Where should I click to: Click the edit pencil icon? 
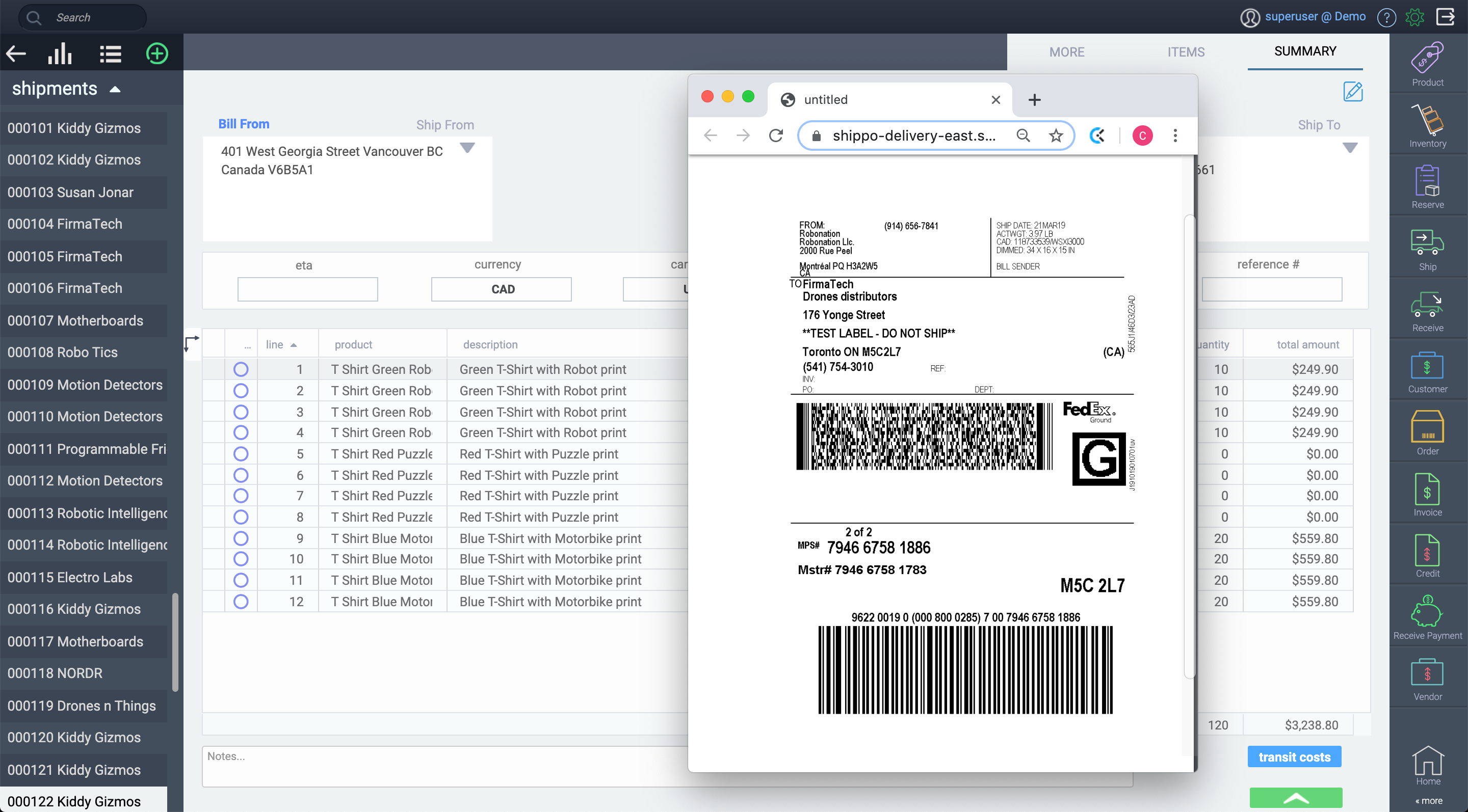click(x=1353, y=91)
